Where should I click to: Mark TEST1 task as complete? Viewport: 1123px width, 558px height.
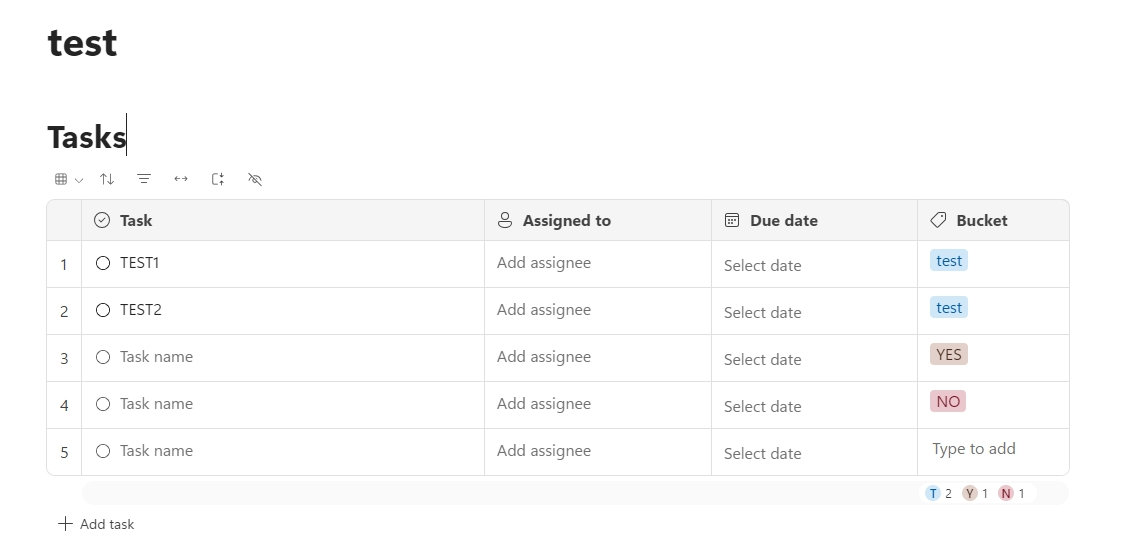(x=103, y=263)
